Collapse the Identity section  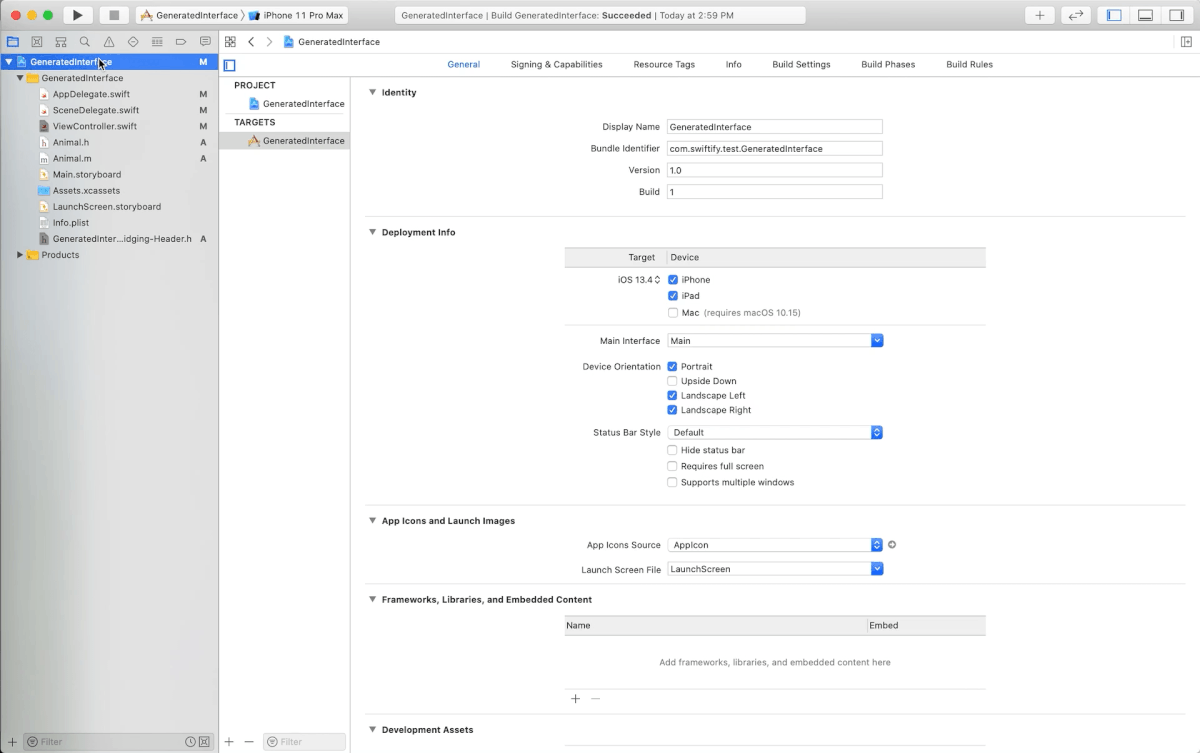372,92
